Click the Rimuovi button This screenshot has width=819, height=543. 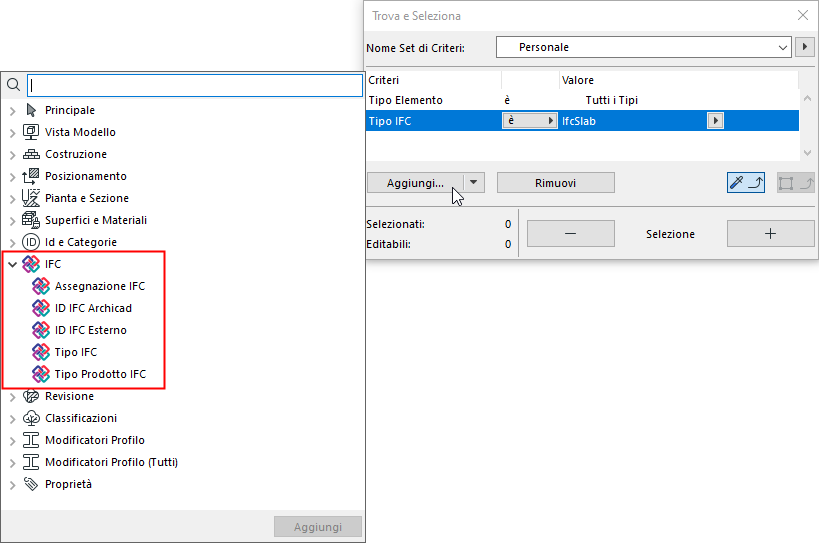pos(556,183)
